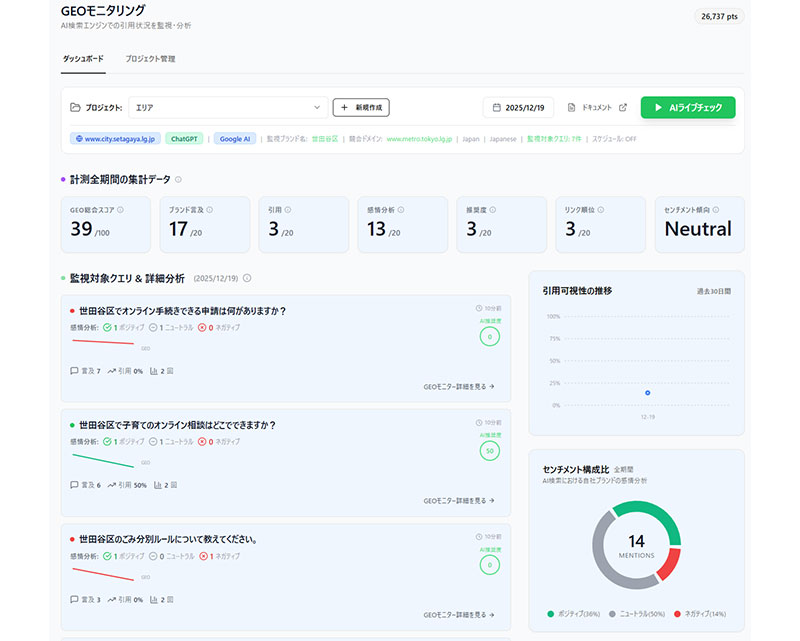Click the external link icon beside ドキュメント

tap(623, 107)
